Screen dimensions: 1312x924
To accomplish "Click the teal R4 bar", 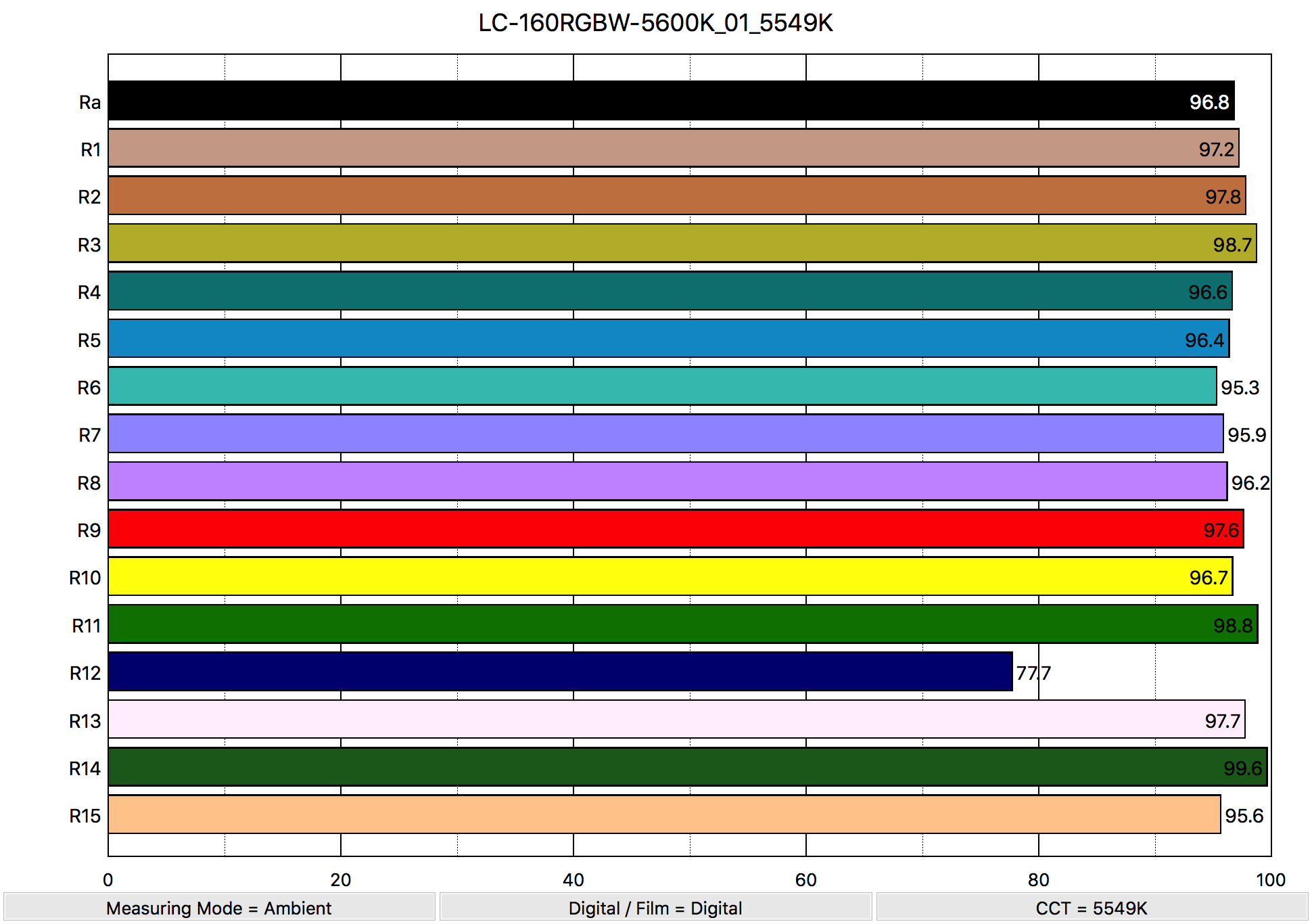I will point(609,292).
